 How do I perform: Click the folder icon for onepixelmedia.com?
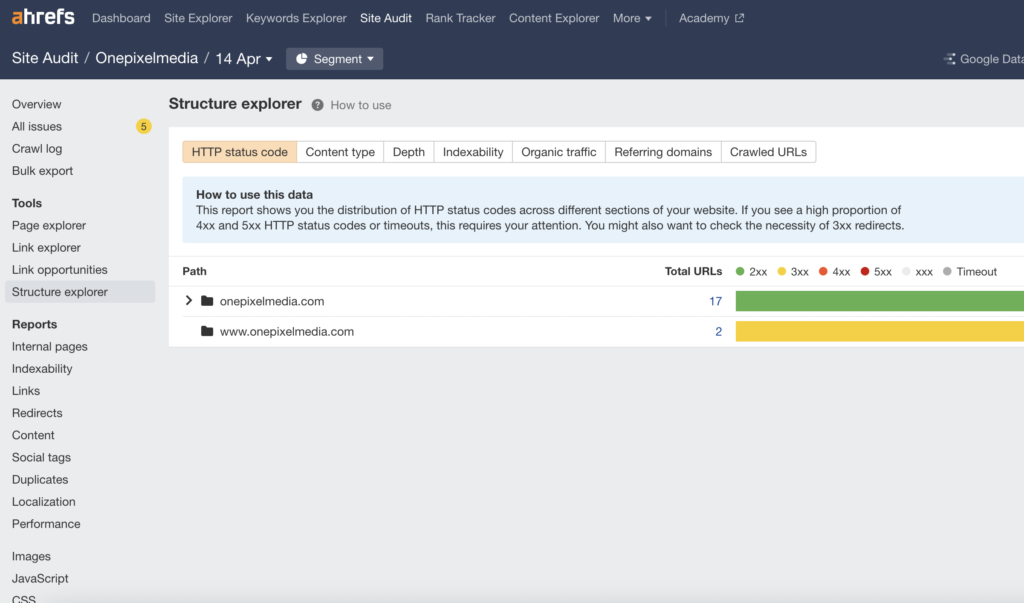click(x=207, y=301)
